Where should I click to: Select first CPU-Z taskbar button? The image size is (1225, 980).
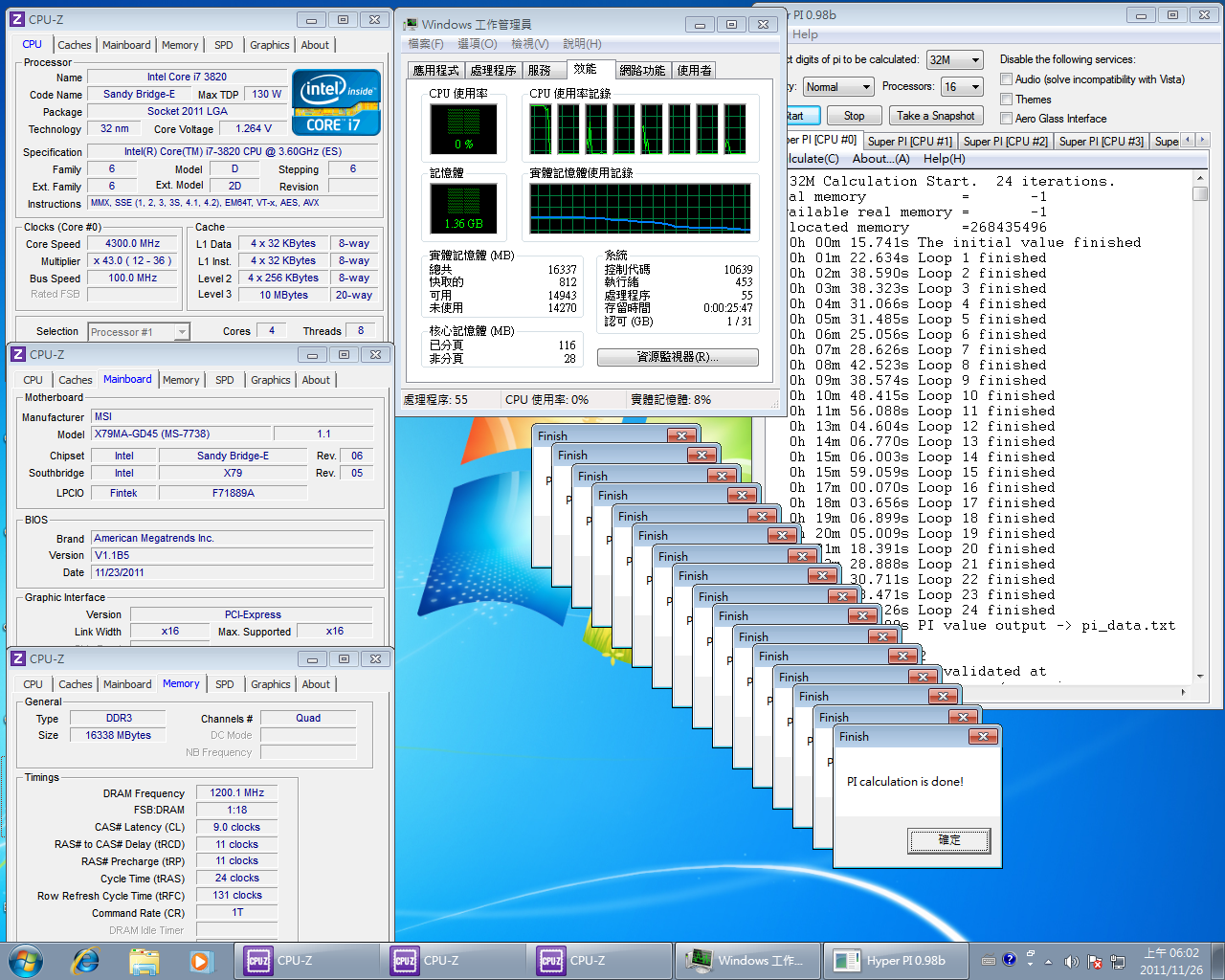tap(307, 960)
